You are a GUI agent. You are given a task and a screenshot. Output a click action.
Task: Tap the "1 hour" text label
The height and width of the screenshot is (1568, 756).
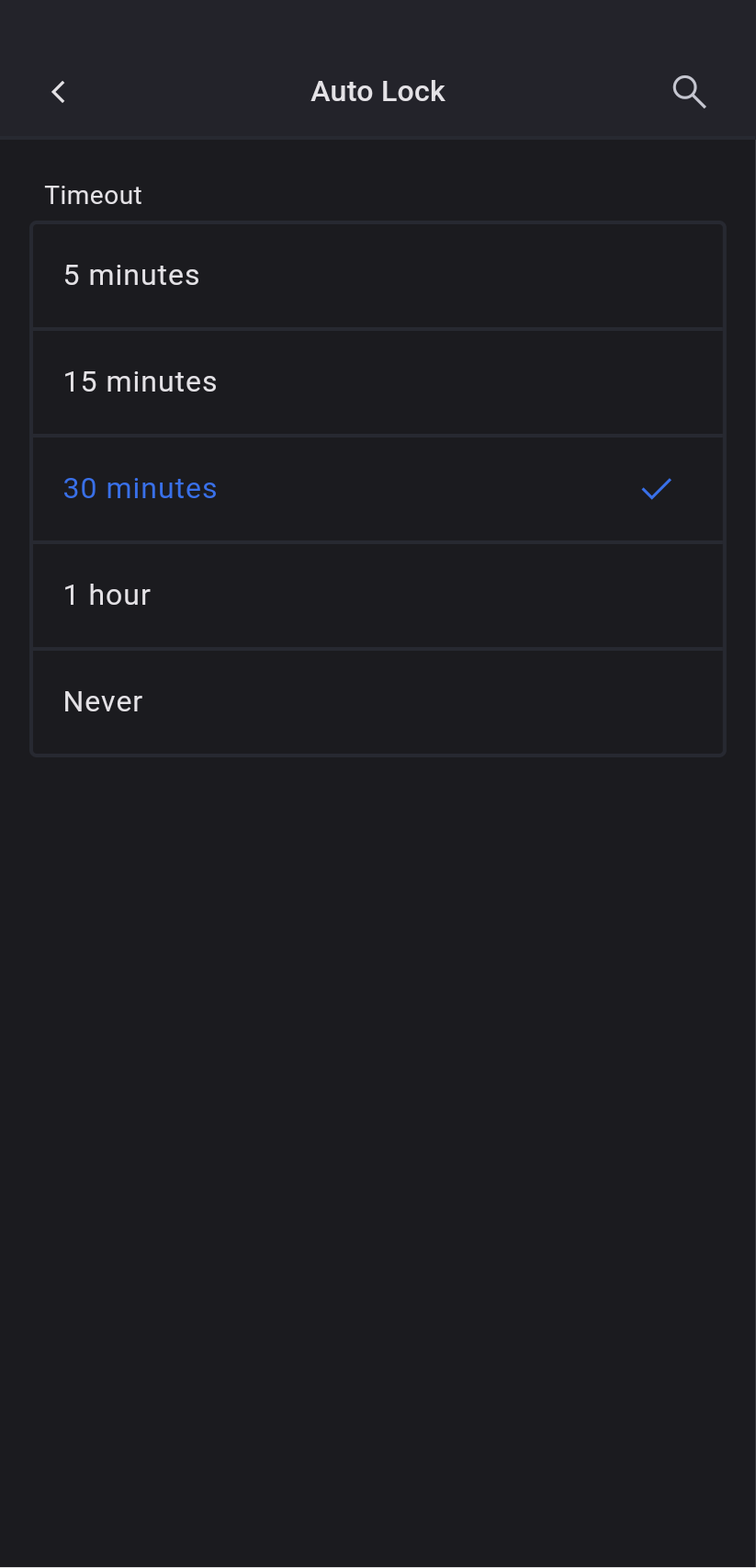point(107,596)
